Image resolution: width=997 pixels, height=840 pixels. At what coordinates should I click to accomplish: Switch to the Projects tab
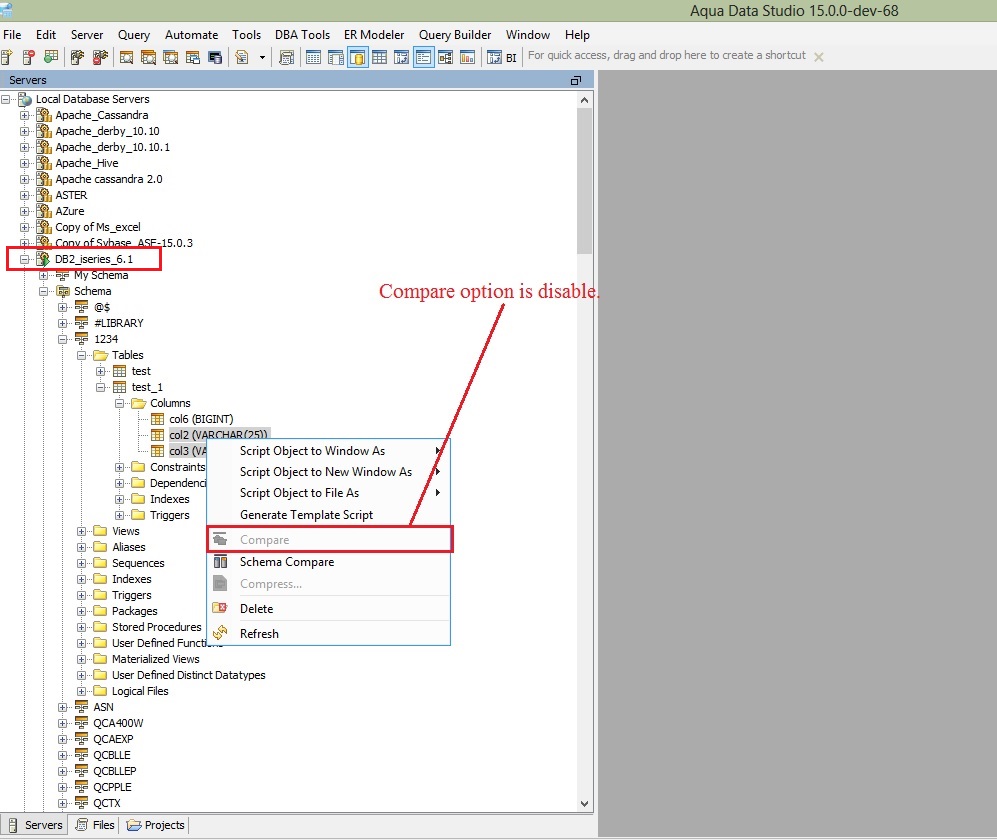pos(156,825)
